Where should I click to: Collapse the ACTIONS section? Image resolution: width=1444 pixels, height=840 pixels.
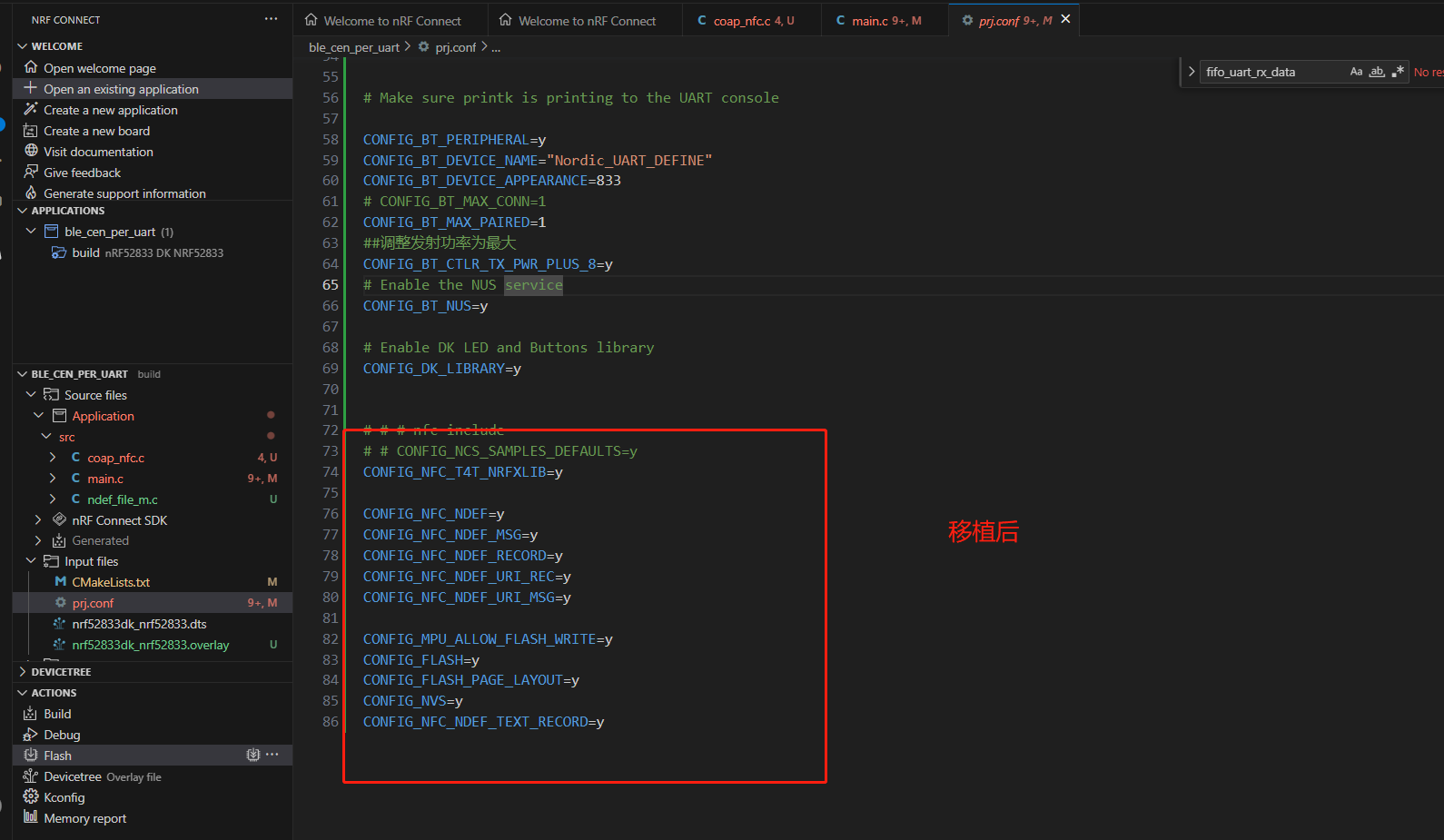click(x=23, y=693)
